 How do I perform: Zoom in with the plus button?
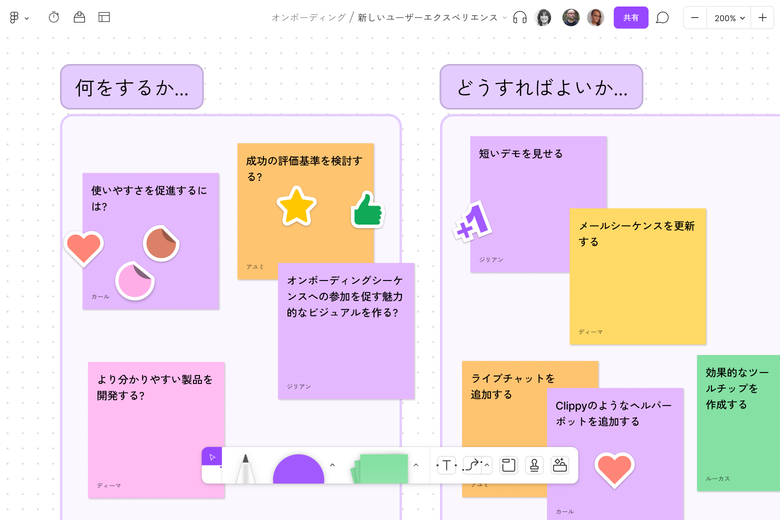pyautogui.click(x=762, y=17)
